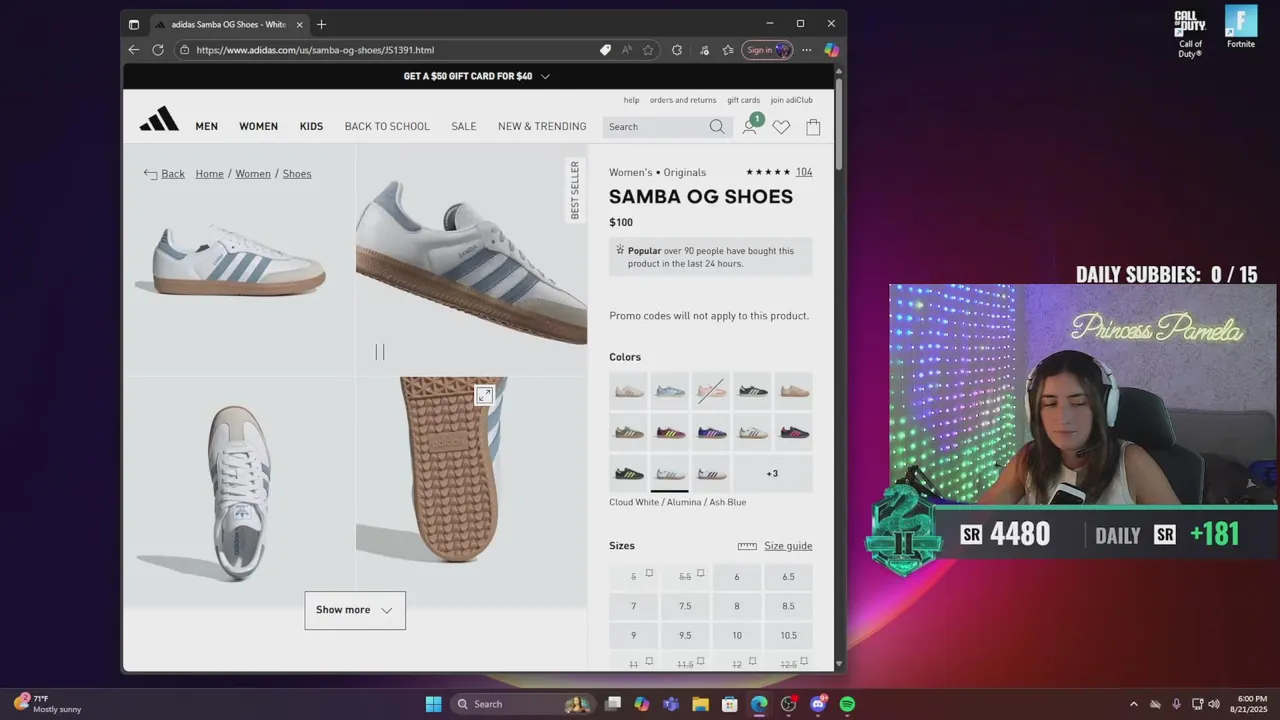This screenshot has height=720, width=1280.
Task: Open browser Settings and more ellipsis
Action: [x=806, y=50]
